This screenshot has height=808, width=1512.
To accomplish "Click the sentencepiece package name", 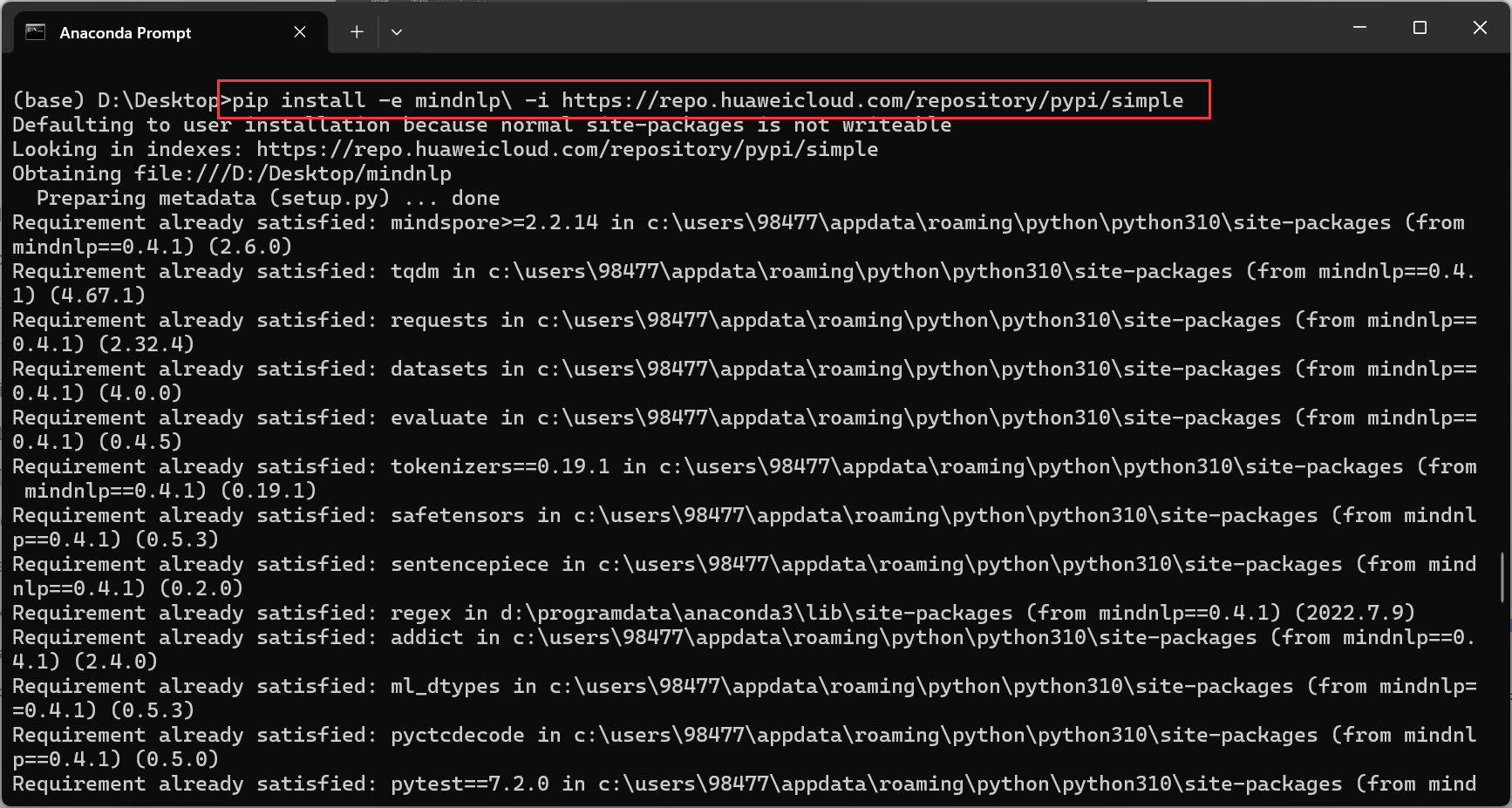I will coord(469,565).
